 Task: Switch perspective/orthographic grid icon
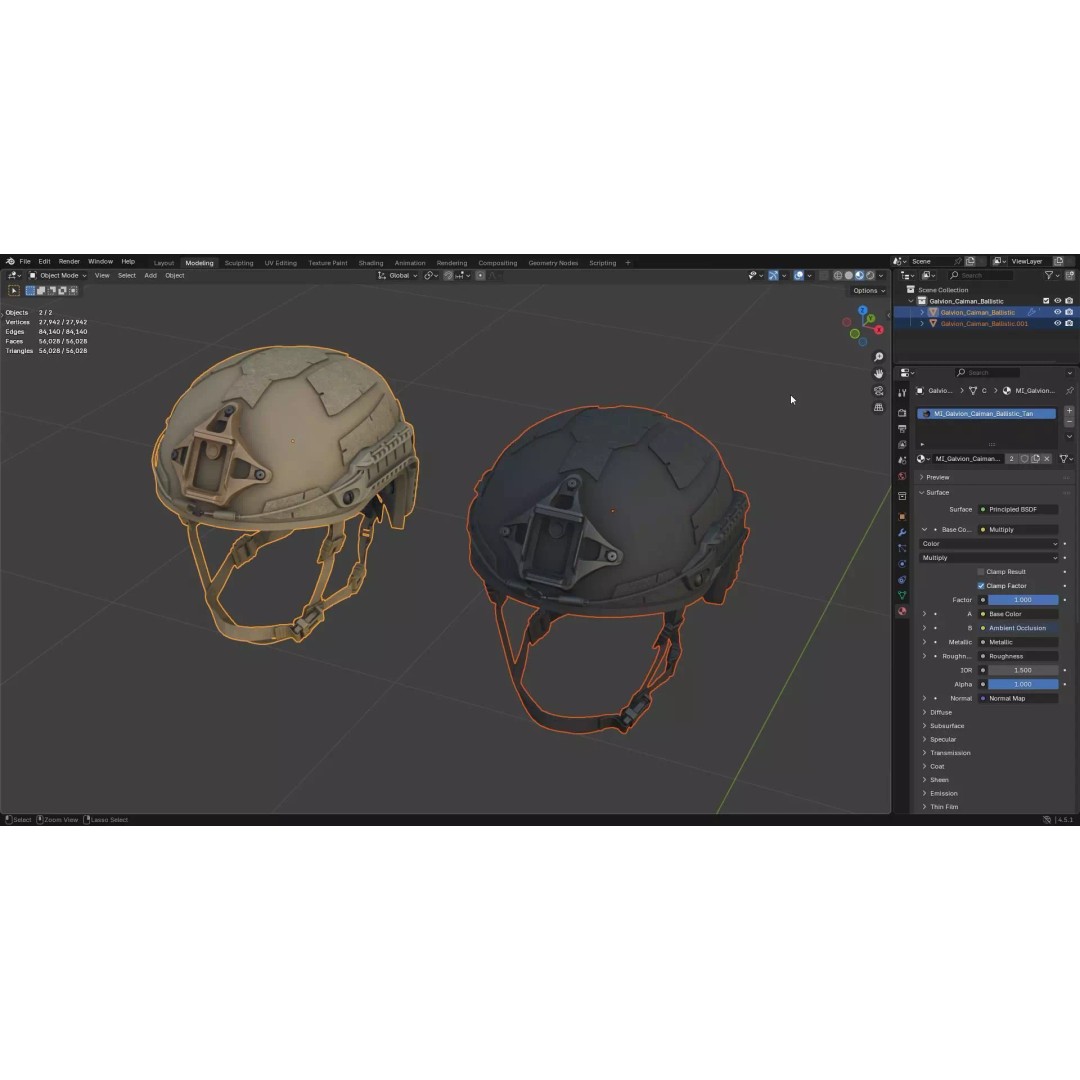tap(878, 407)
